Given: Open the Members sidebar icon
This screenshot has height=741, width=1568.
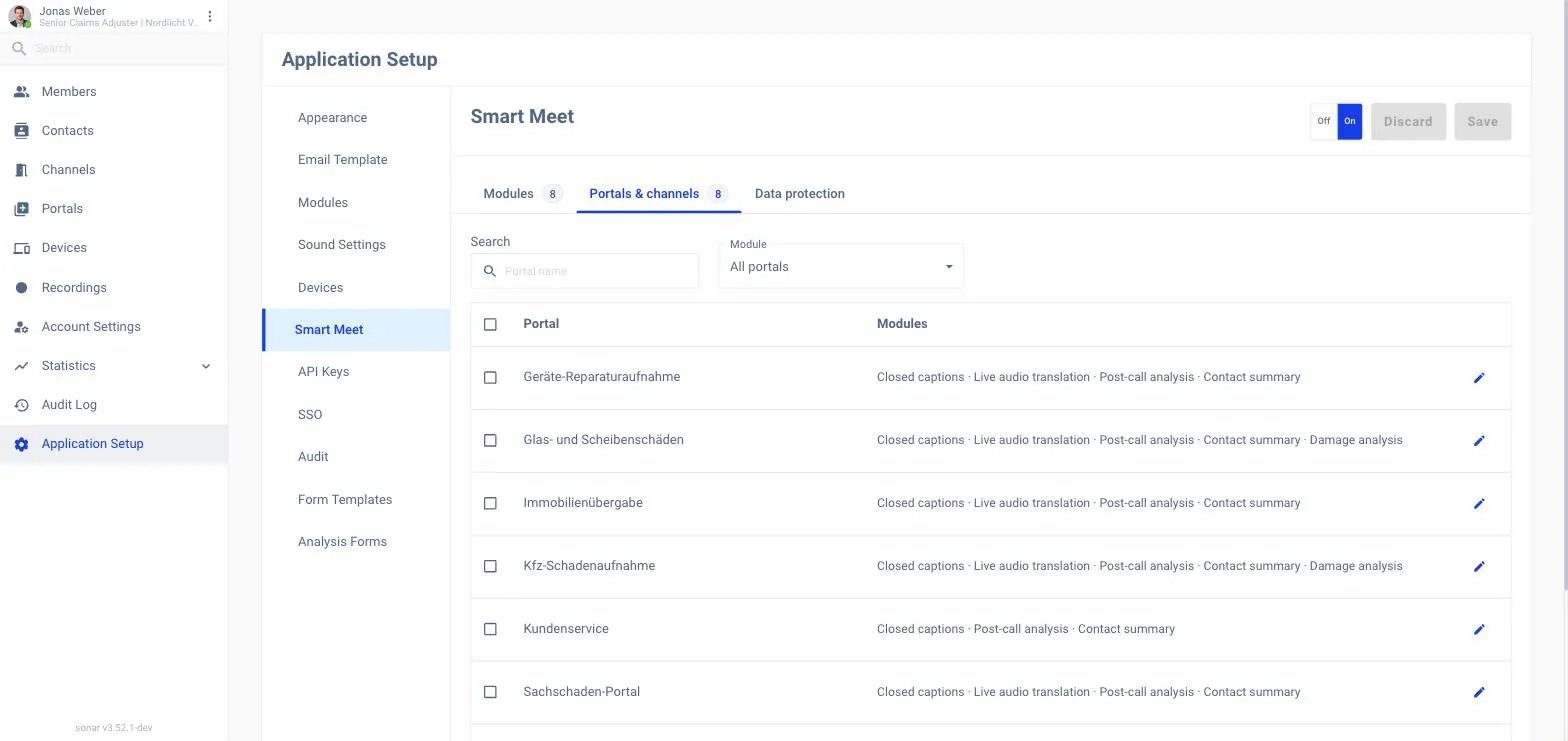Looking at the screenshot, I should (21, 92).
